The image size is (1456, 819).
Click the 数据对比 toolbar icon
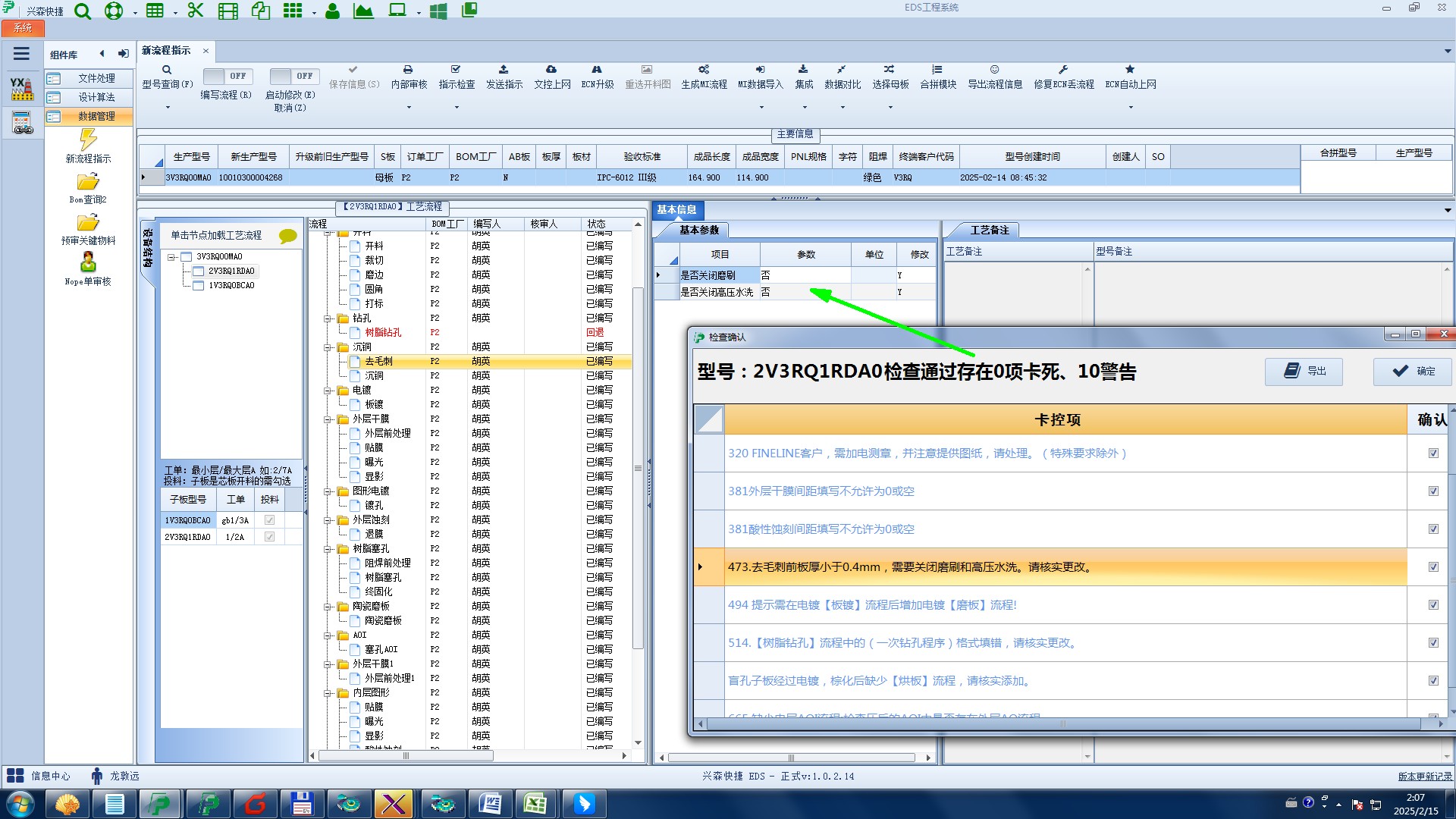point(842,69)
